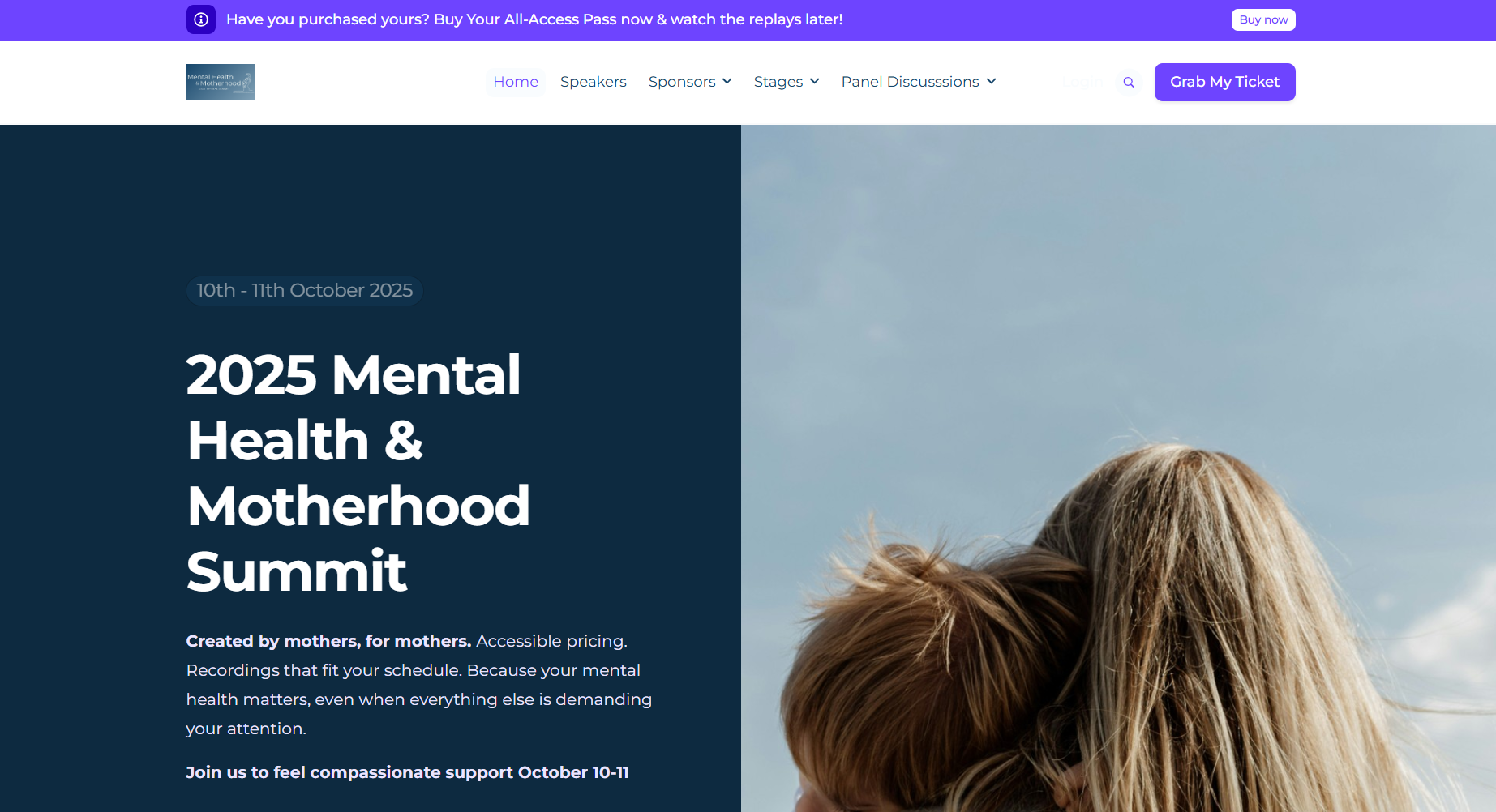Click the faint Login link

[x=1082, y=82]
